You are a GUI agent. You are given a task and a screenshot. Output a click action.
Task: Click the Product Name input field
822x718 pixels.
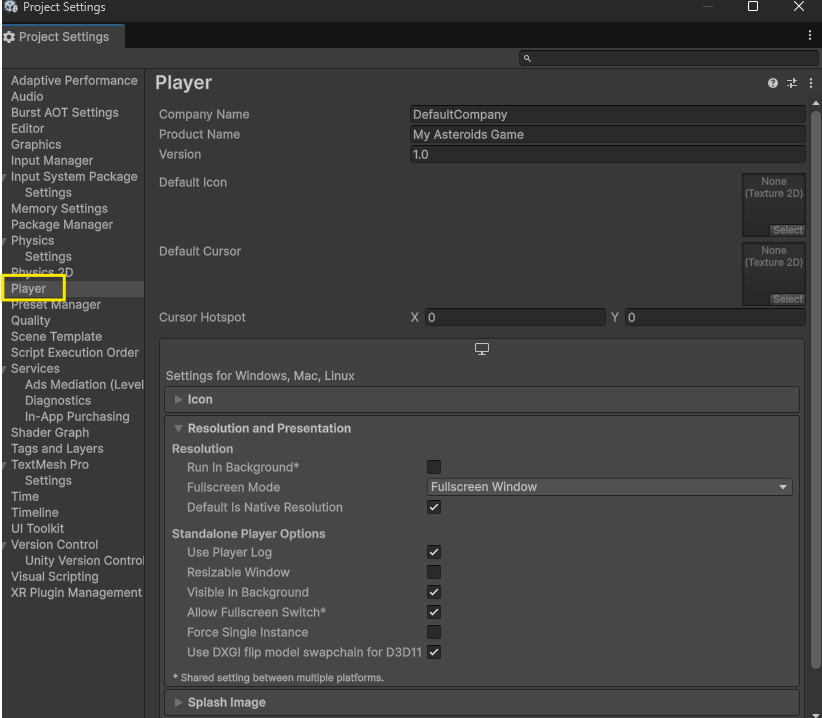coord(608,134)
